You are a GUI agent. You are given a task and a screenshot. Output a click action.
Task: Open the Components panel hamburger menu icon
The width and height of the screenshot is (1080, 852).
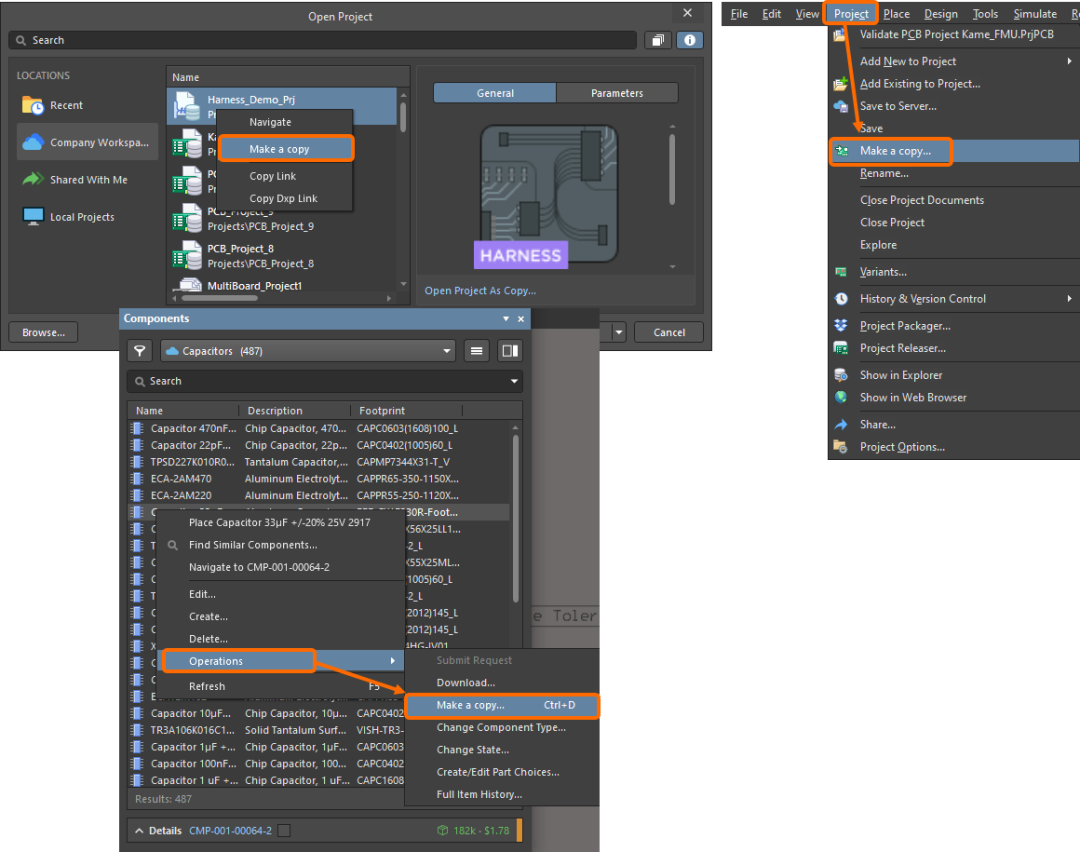[476, 351]
